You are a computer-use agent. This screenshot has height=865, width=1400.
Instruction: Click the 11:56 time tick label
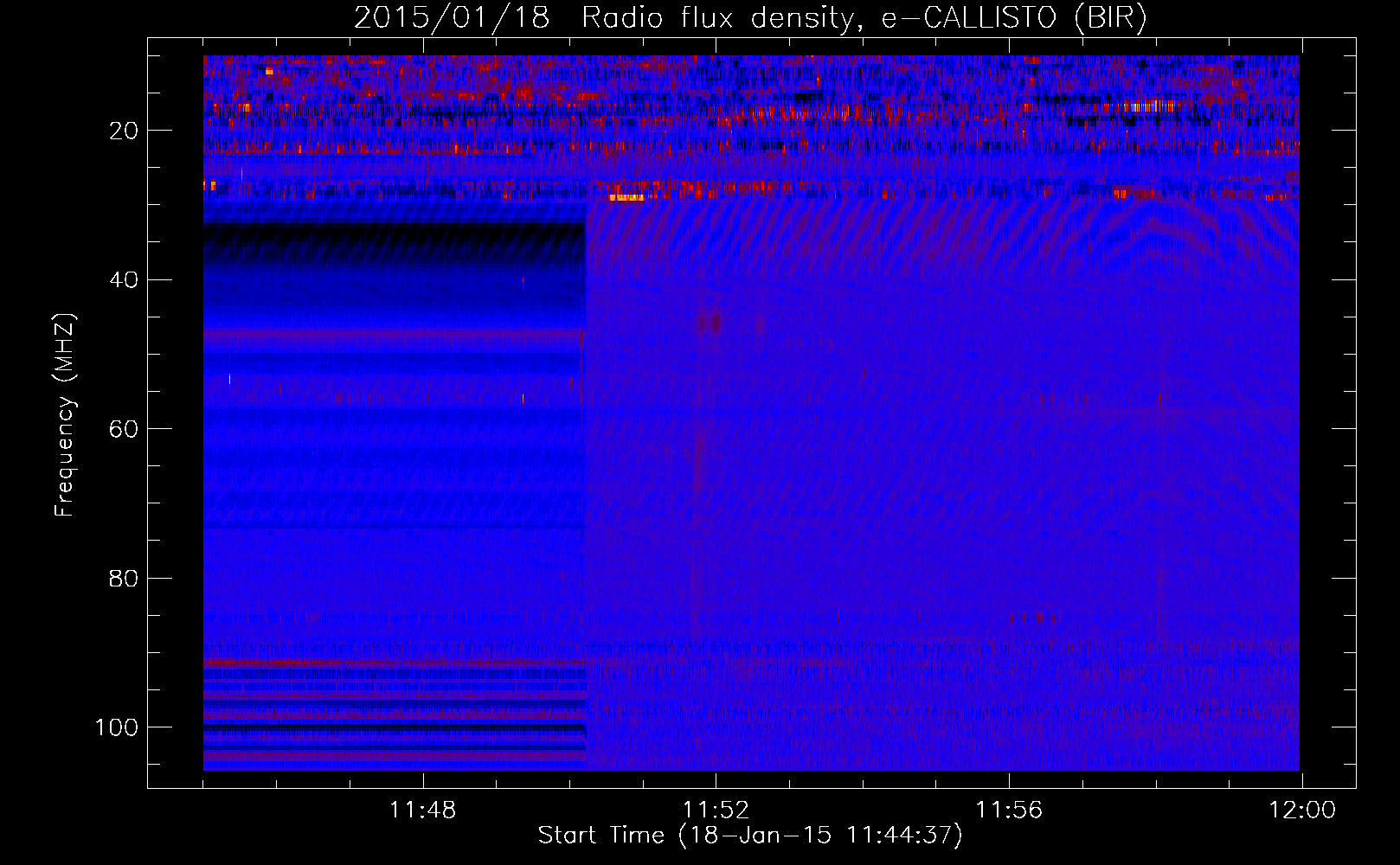coord(1009,811)
